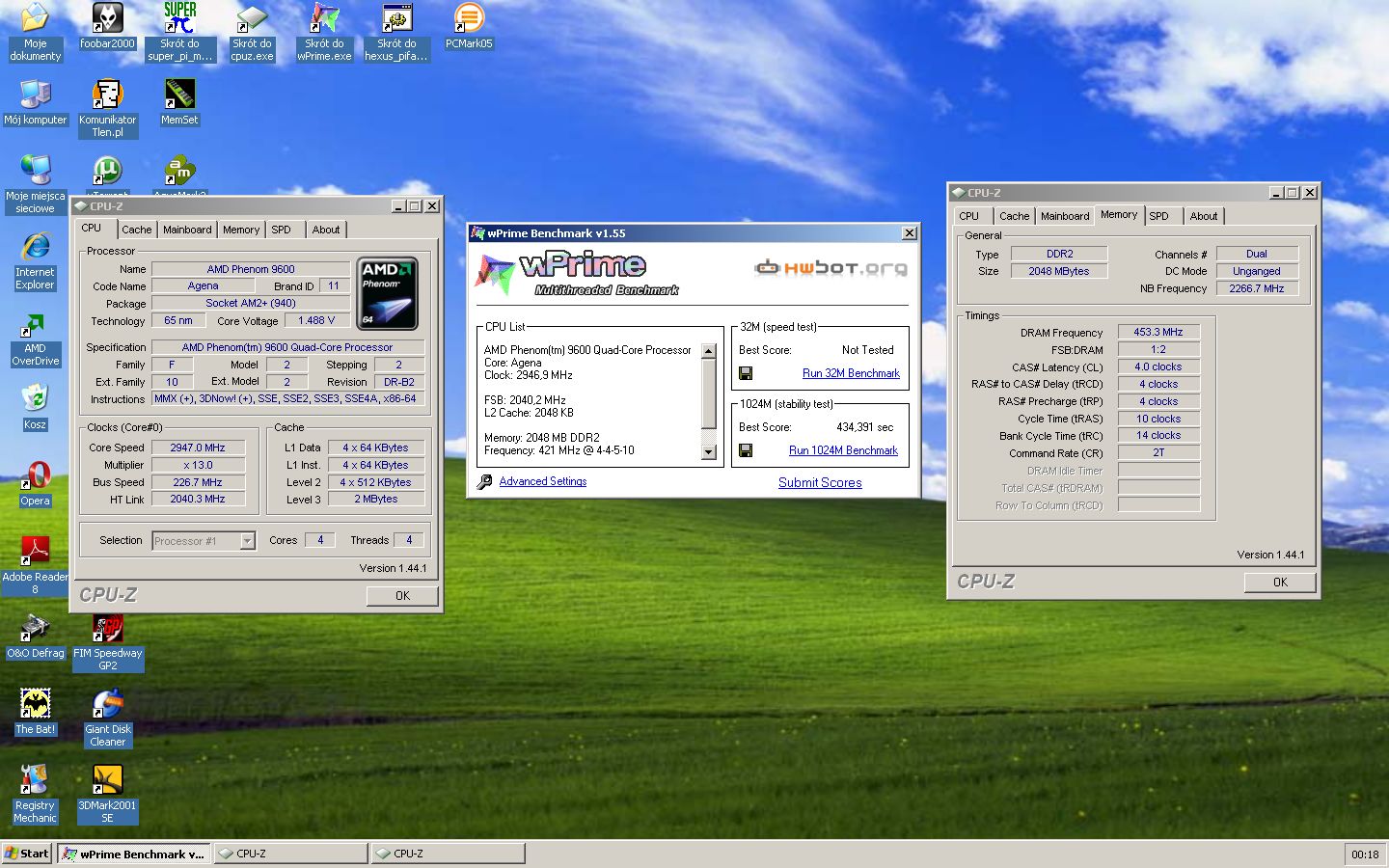Open Mój komputer icon
The width and height of the screenshot is (1389, 868).
tap(35, 102)
